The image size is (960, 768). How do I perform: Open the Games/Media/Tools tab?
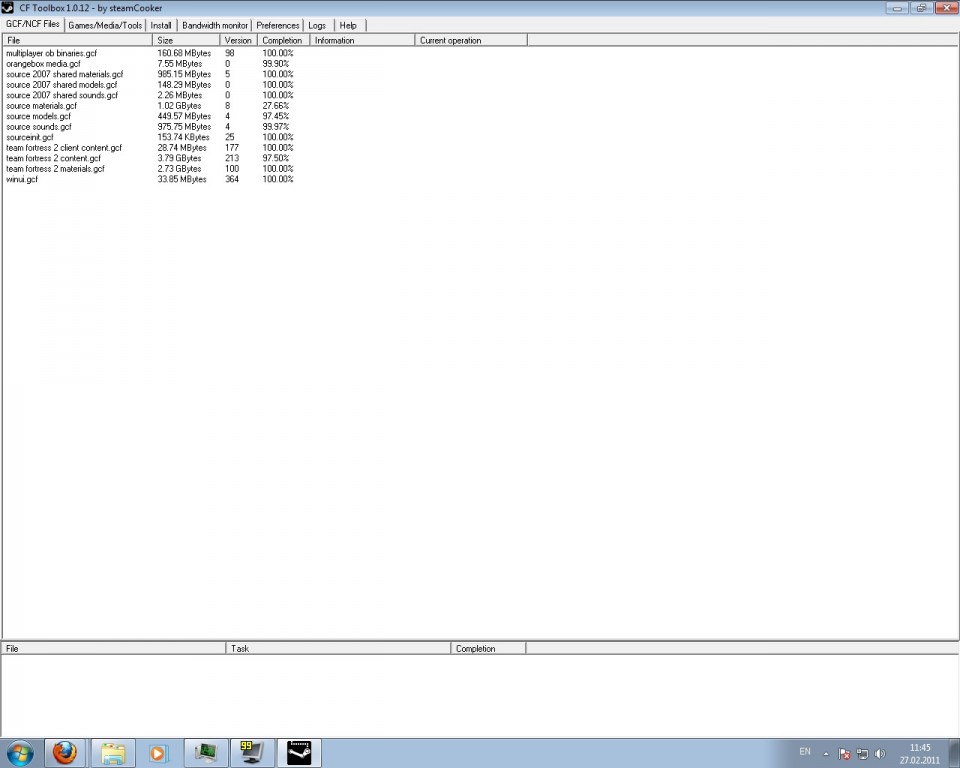point(105,25)
